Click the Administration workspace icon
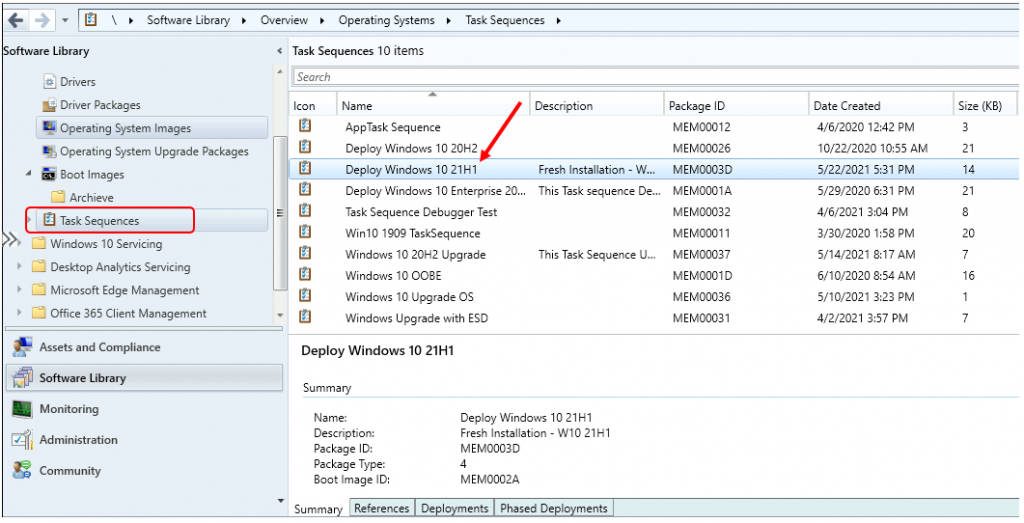The width and height of the screenshot is (1024, 523). click(22, 440)
